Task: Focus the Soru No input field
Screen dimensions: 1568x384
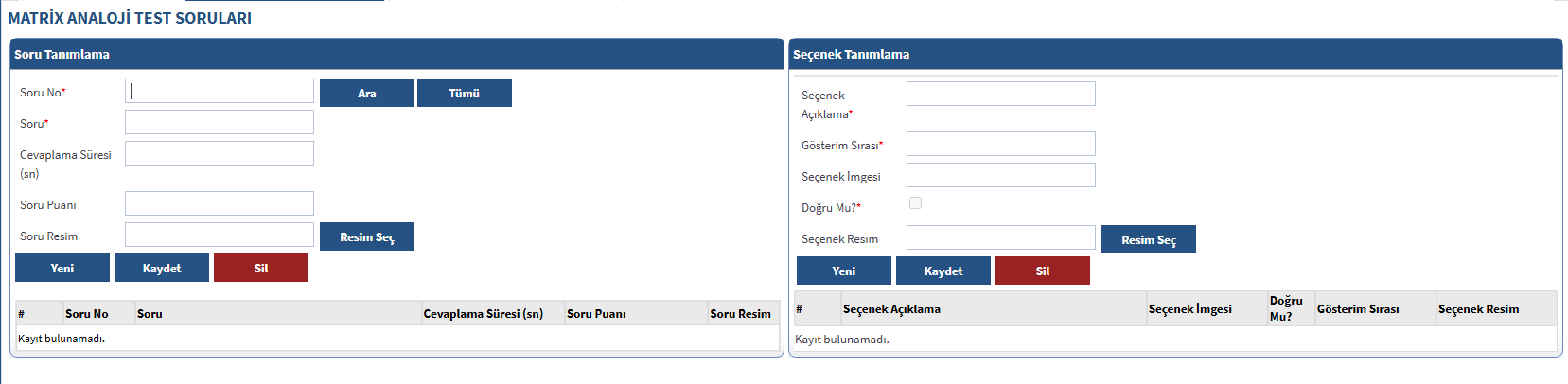Action: point(220,91)
